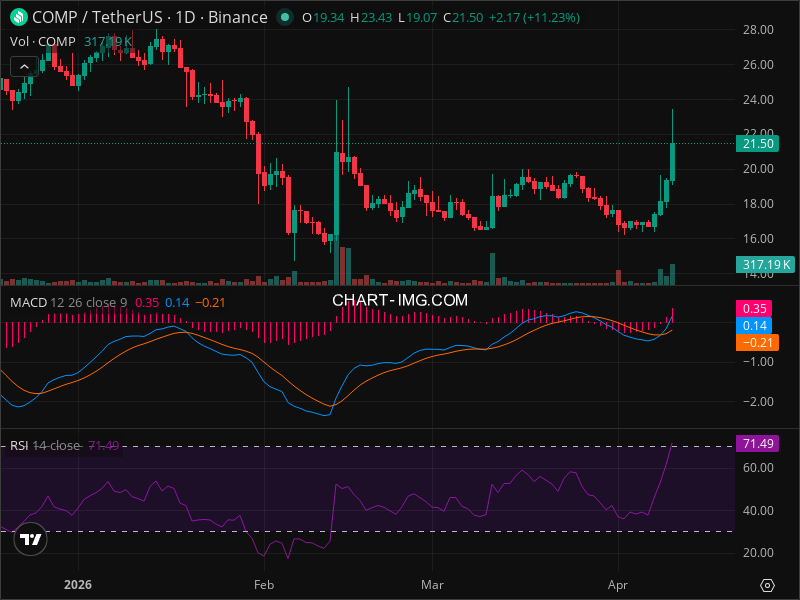Click the 71.49 RSI value label

[x=758, y=443]
